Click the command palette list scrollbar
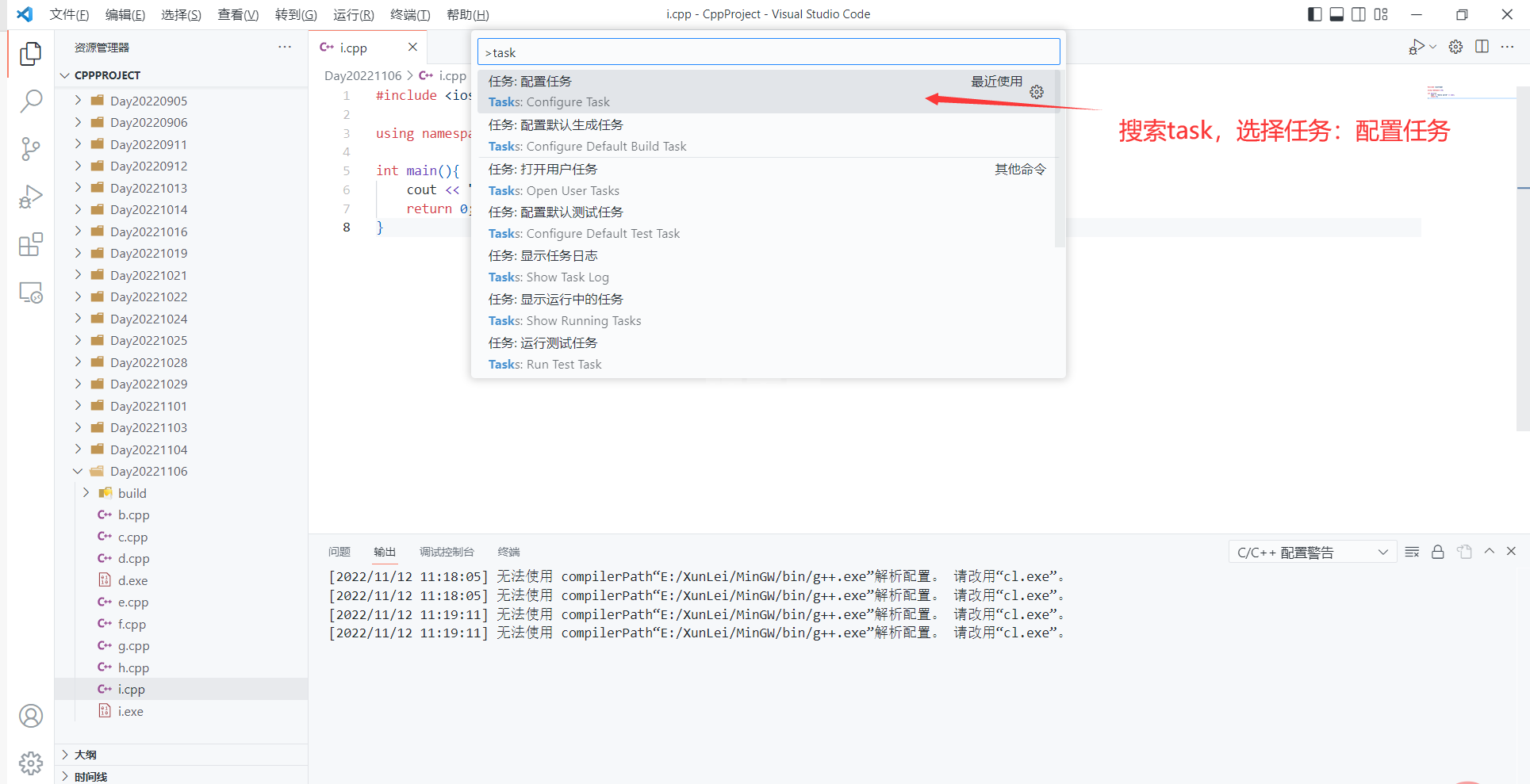 (1060, 159)
